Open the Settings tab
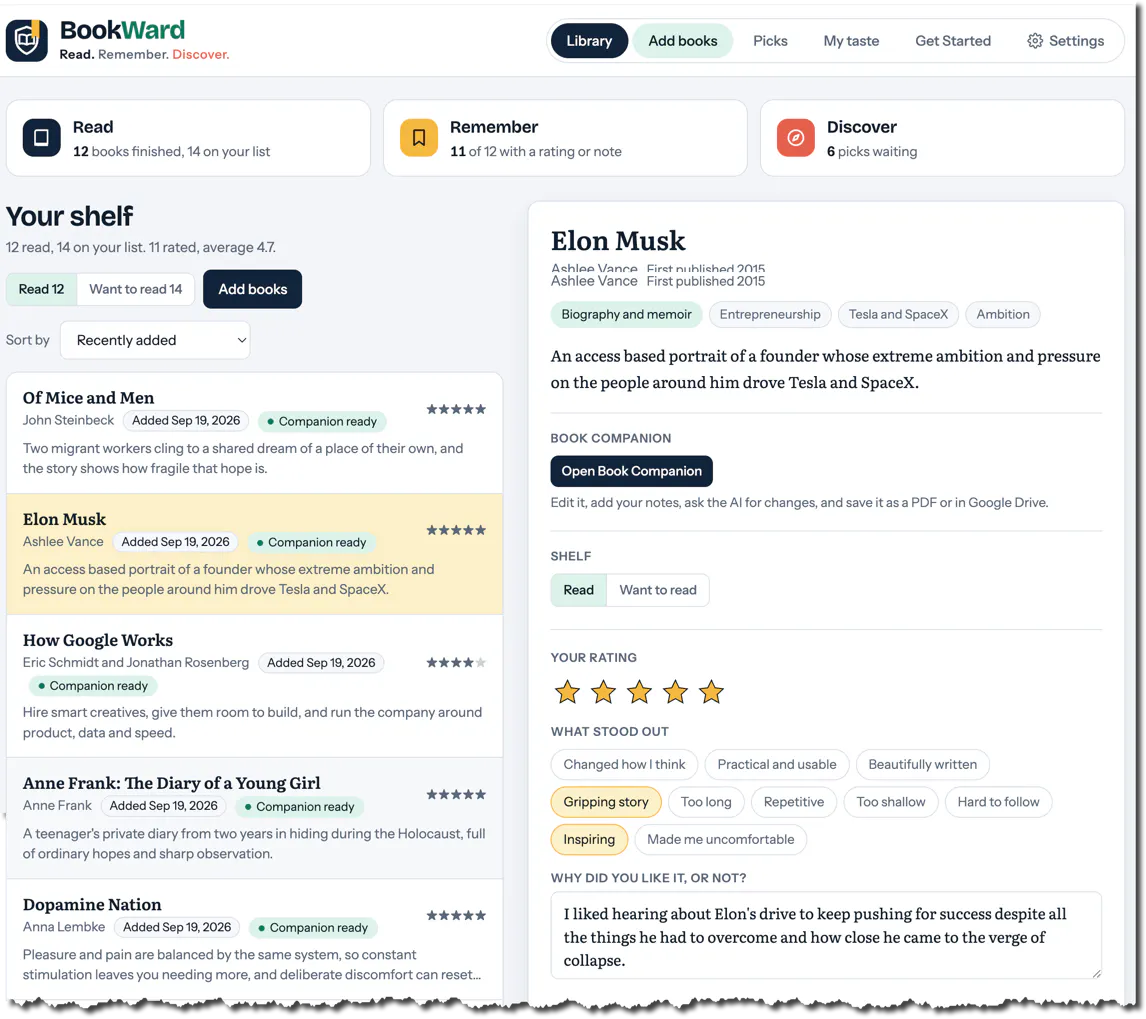Image resolution: width=1146 pixels, height=1019 pixels. point(1066,41)
